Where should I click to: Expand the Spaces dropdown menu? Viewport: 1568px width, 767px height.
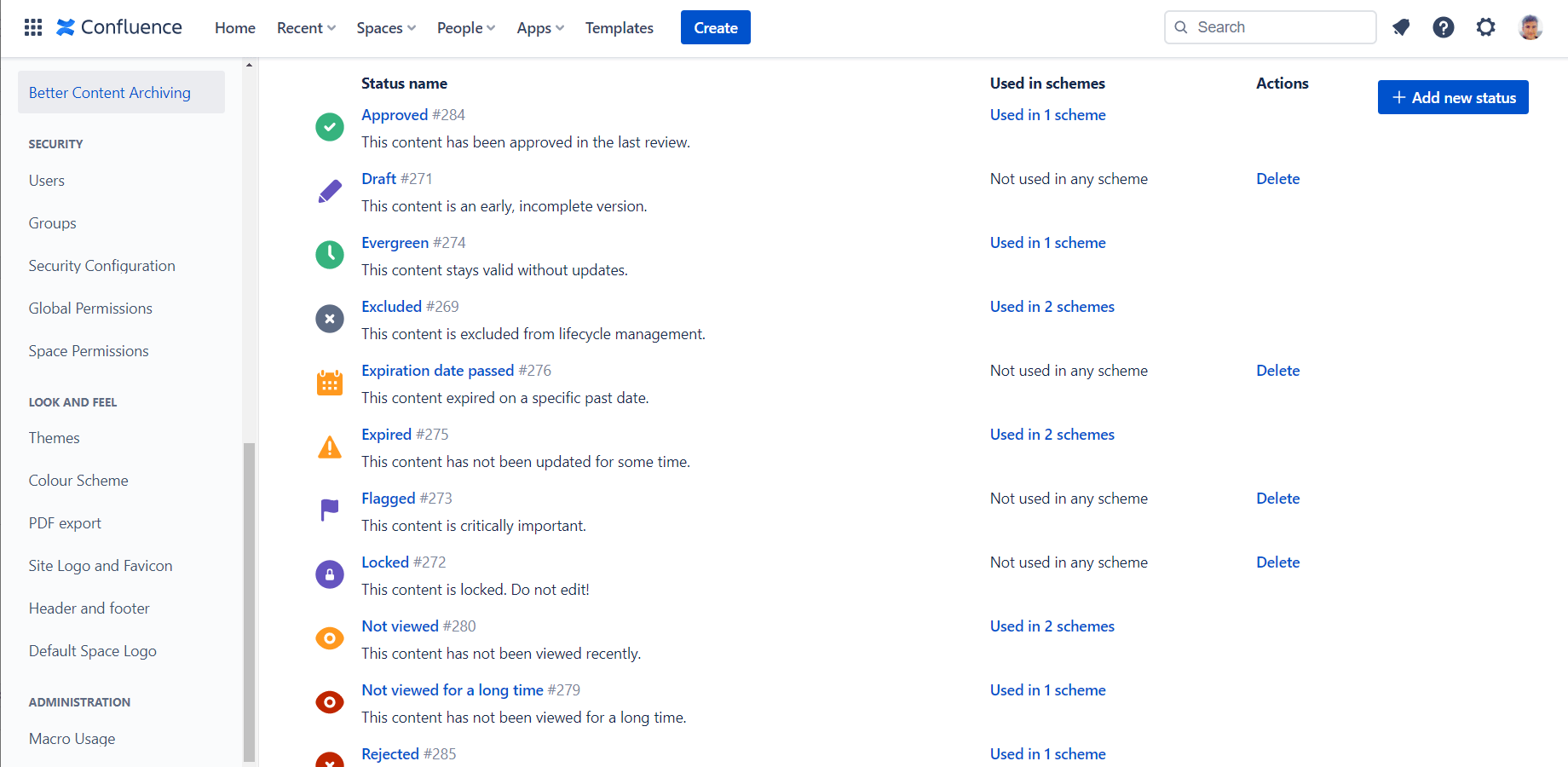click(x=386, y=27)
